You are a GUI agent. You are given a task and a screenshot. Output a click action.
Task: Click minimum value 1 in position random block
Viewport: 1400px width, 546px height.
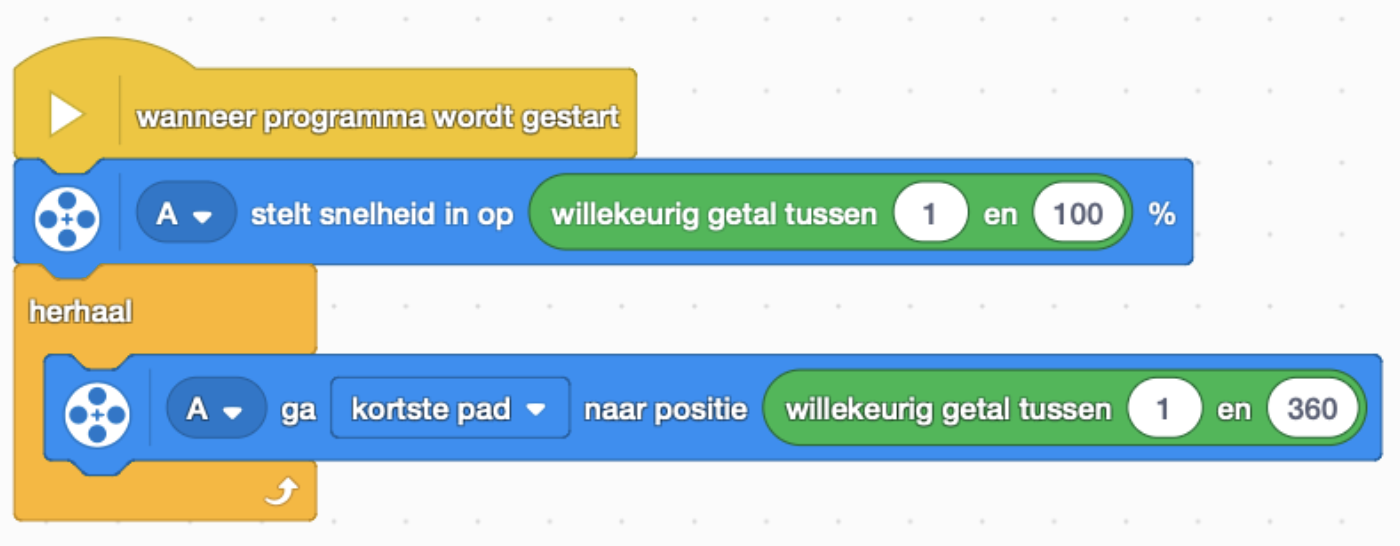(1164, 408)
